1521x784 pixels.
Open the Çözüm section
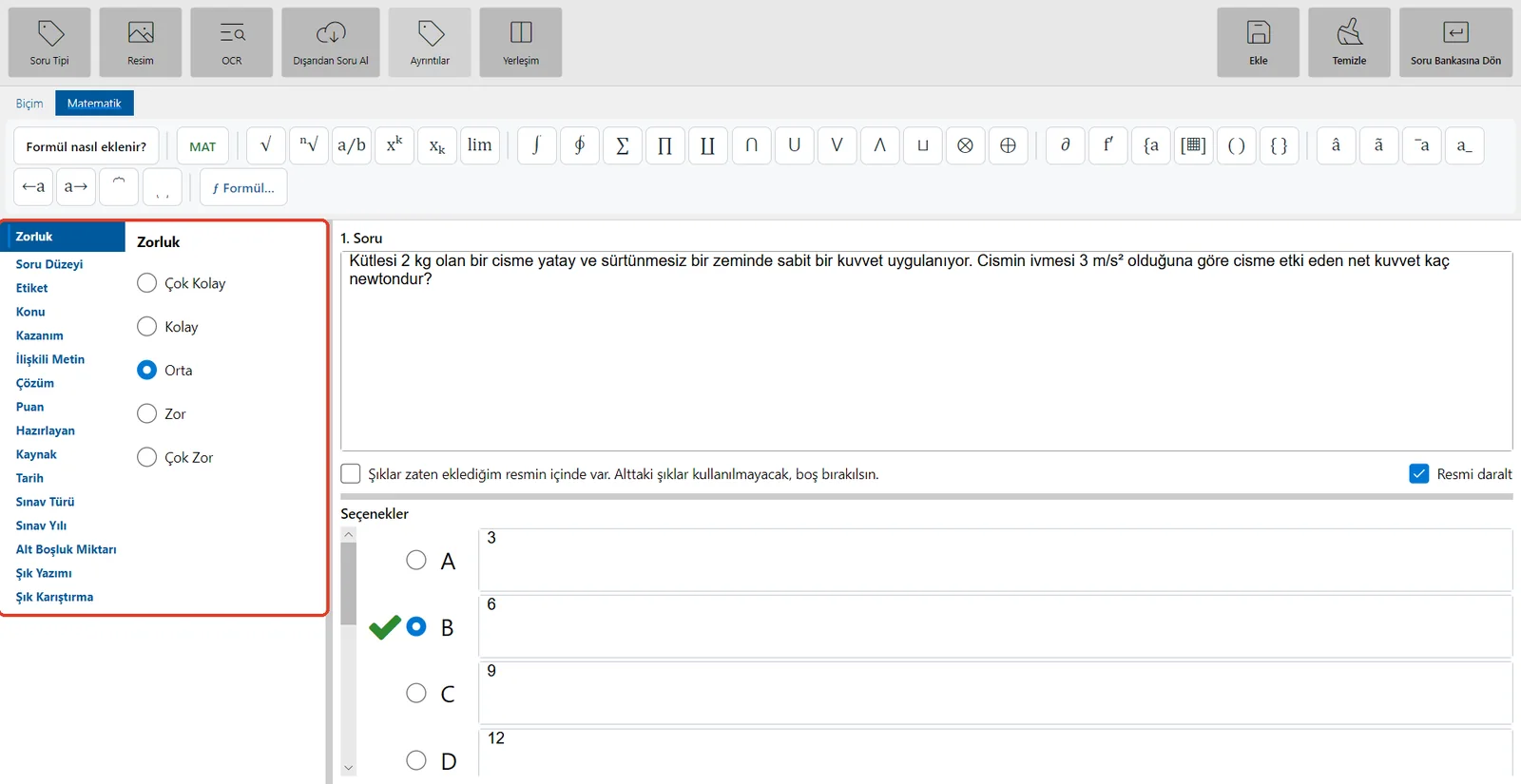click(x=35, y=383)
